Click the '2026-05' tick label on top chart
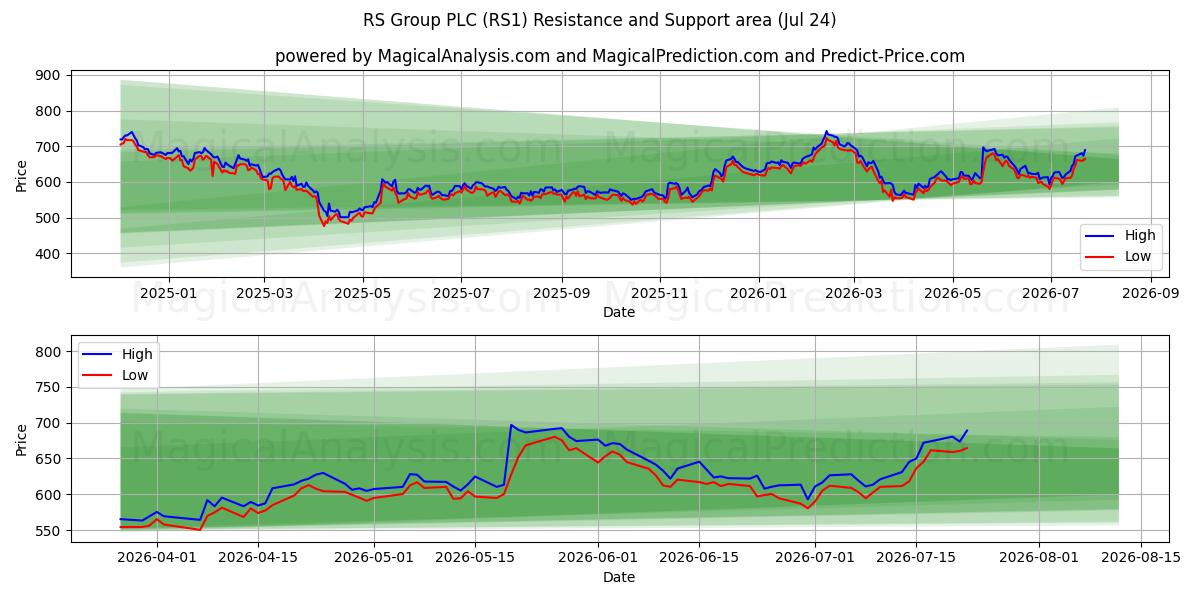The image size is (1200, 600). (952, 294)
